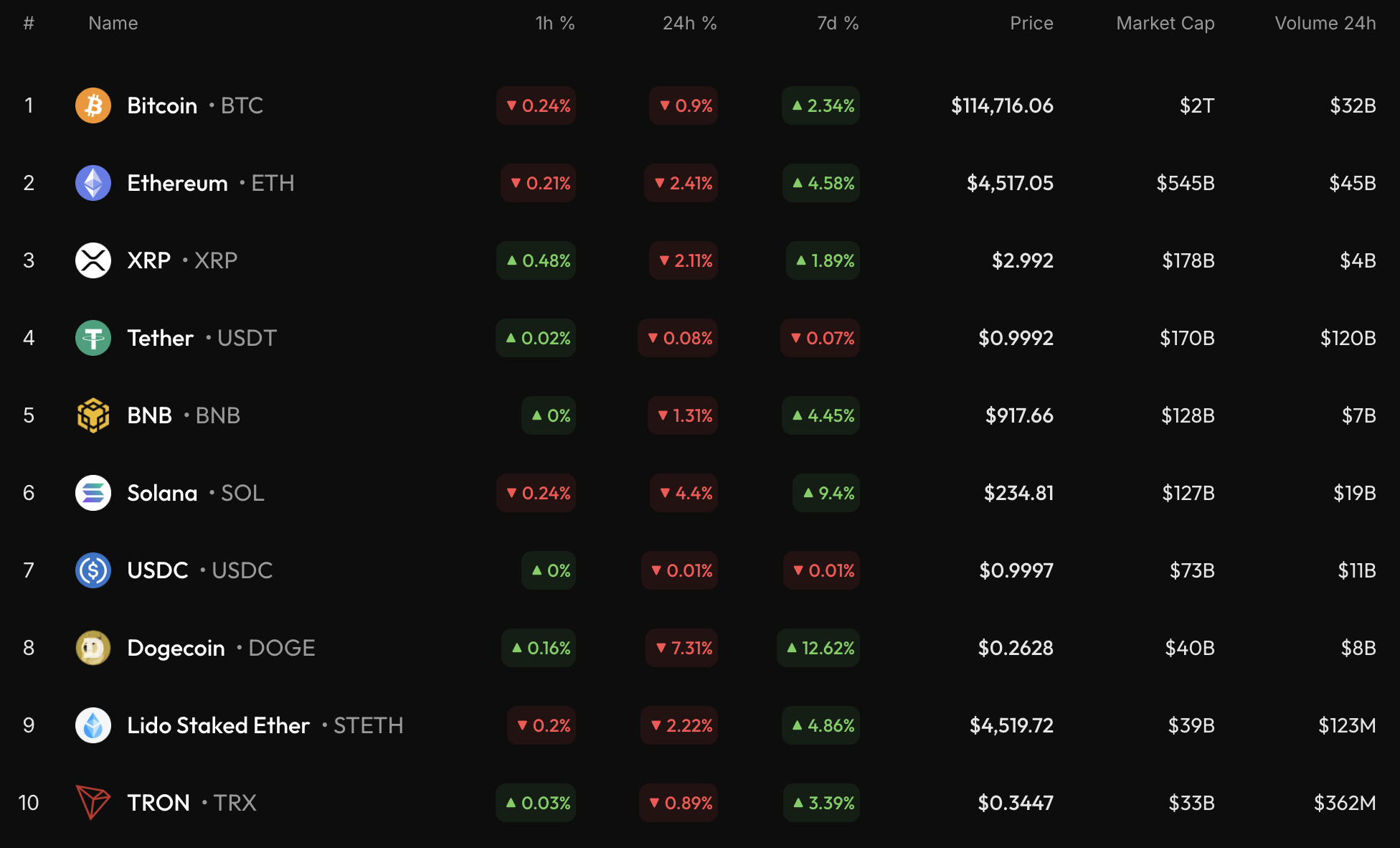
Task: Sort by Price column header
Action: 1031,24
